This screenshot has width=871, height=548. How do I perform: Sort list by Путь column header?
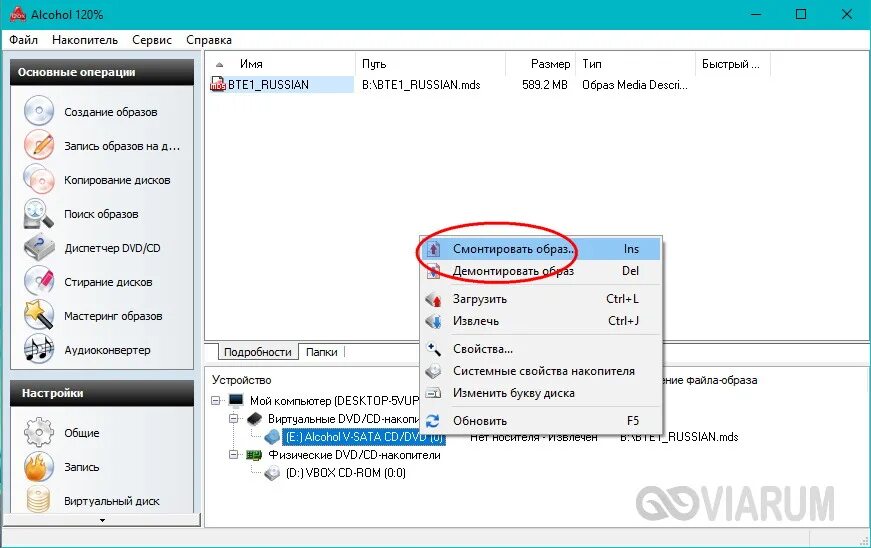pos(430,64)
